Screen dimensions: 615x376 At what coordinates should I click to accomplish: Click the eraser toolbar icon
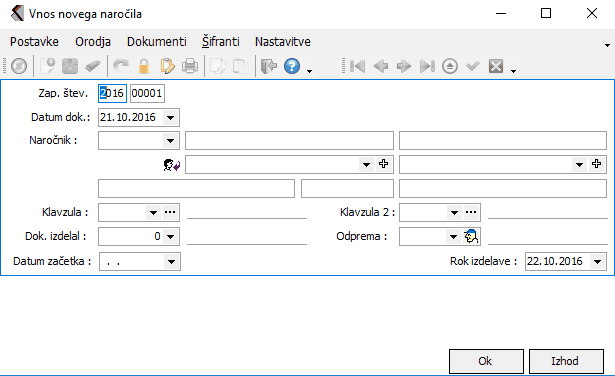(x=93, y=66)
